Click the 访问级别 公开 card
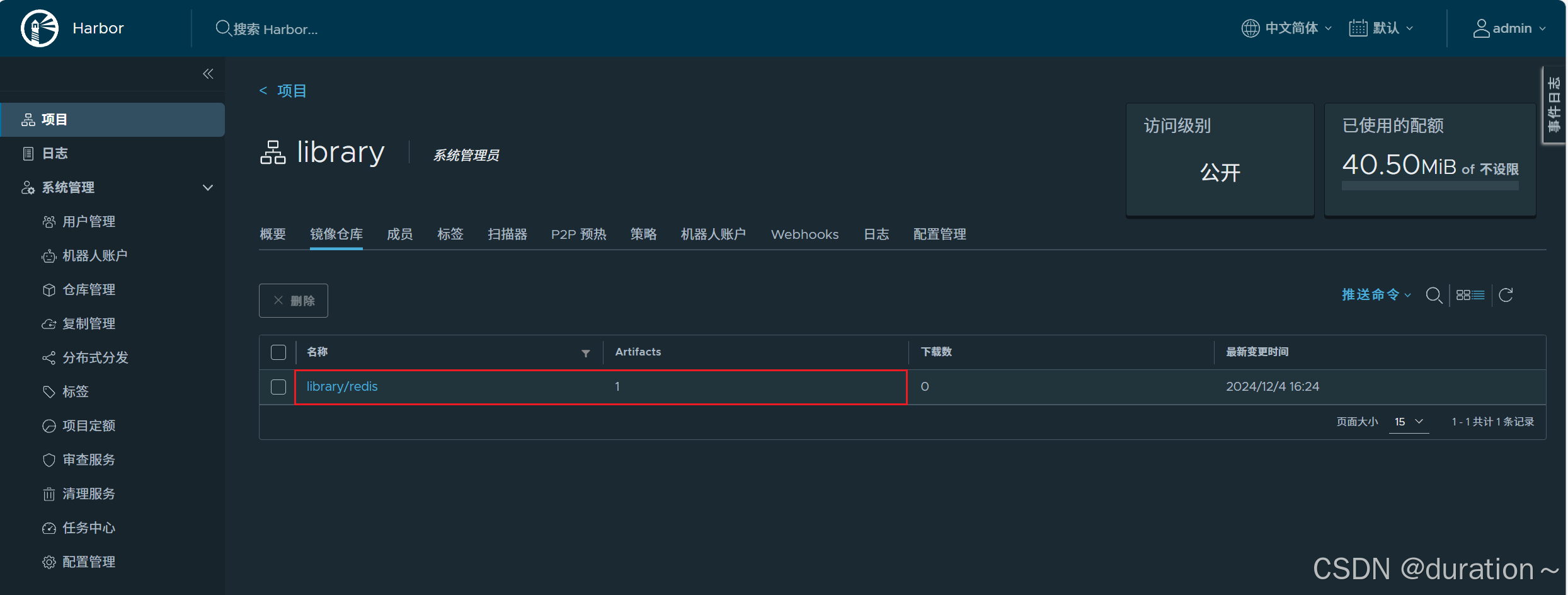The width and height of the screenshot is (1568, 595). click(1220, 159)
